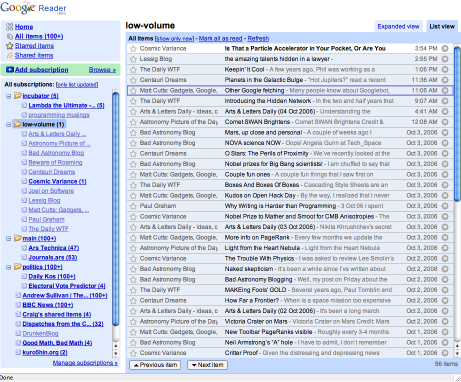The width and height of the screenshot is (461, 382).
Task: Click the arrow icon on the Keepin' It Cool row
Action: (x=445, y=69)
